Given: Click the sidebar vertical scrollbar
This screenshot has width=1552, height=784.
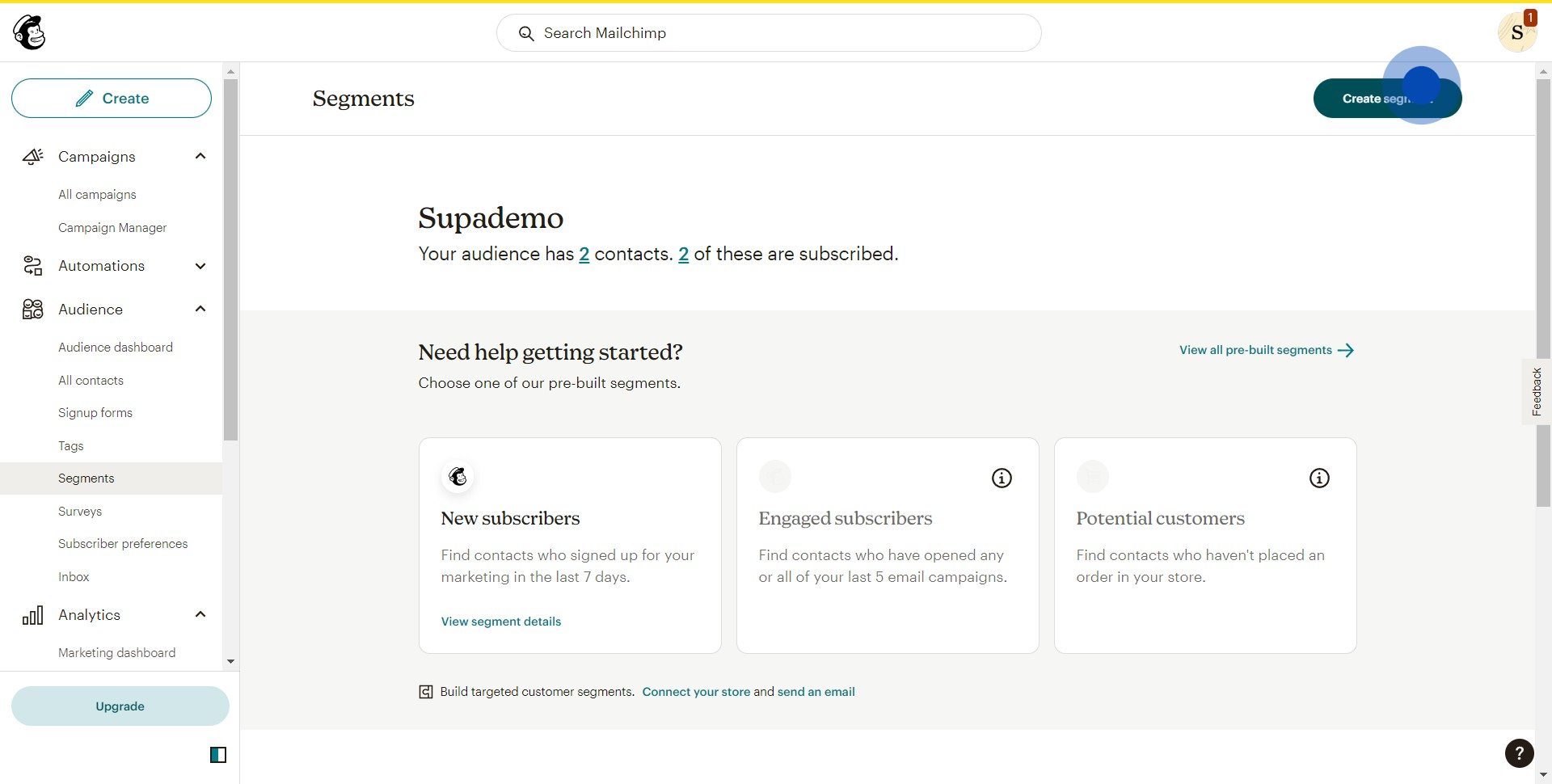Looking at the screenshot, I should click(x=231, y=259).
